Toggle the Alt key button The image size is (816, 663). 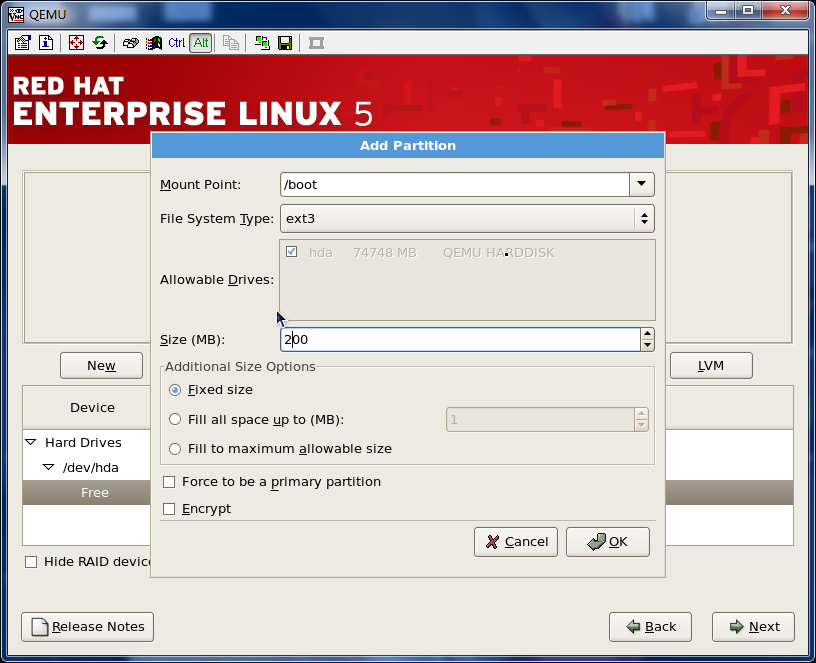click(201, 43)
